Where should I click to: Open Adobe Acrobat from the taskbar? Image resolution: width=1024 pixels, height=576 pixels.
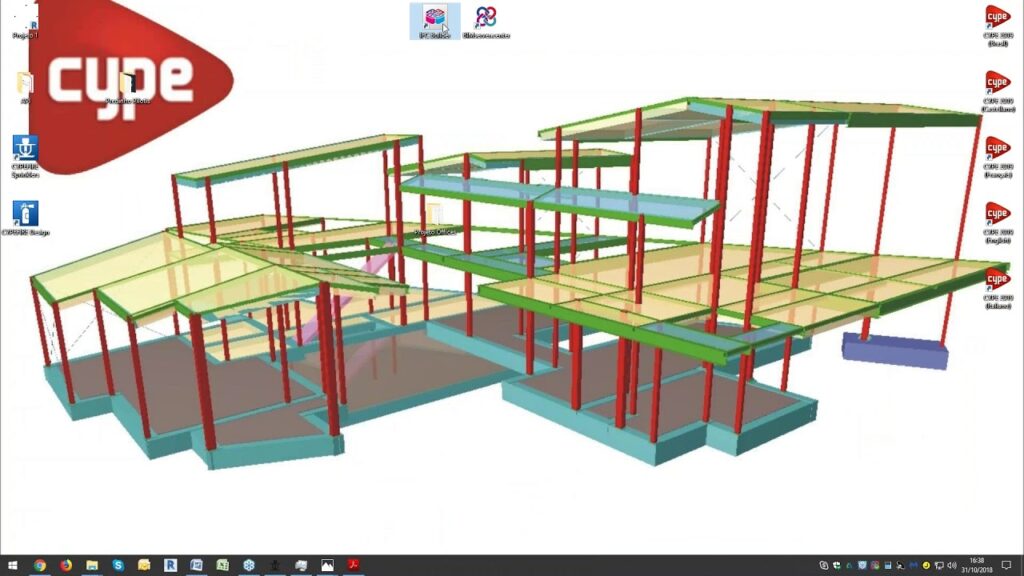point(353,565)
